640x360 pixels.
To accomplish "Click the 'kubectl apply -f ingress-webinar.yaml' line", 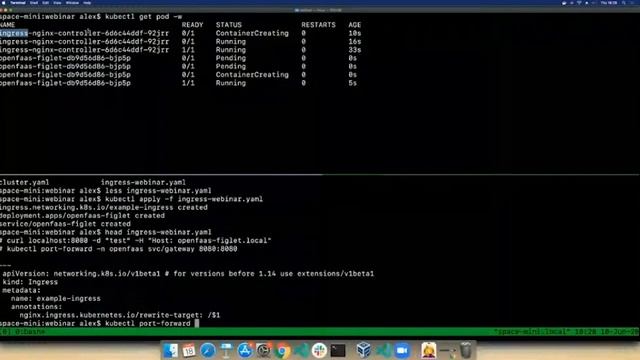I will pyautogui.click(x=131, y=199).
